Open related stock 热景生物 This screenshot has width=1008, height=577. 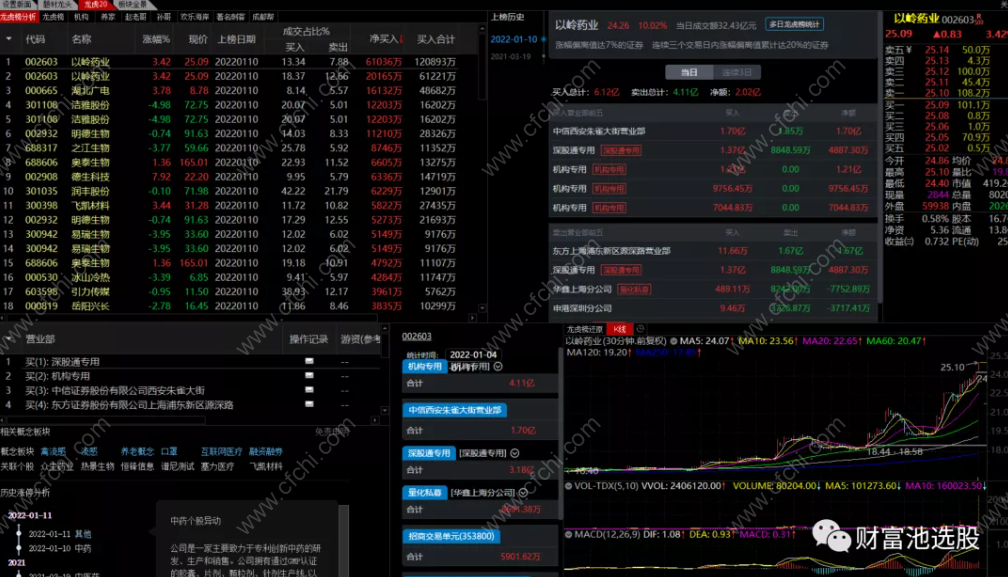click(x=97, y=466)
